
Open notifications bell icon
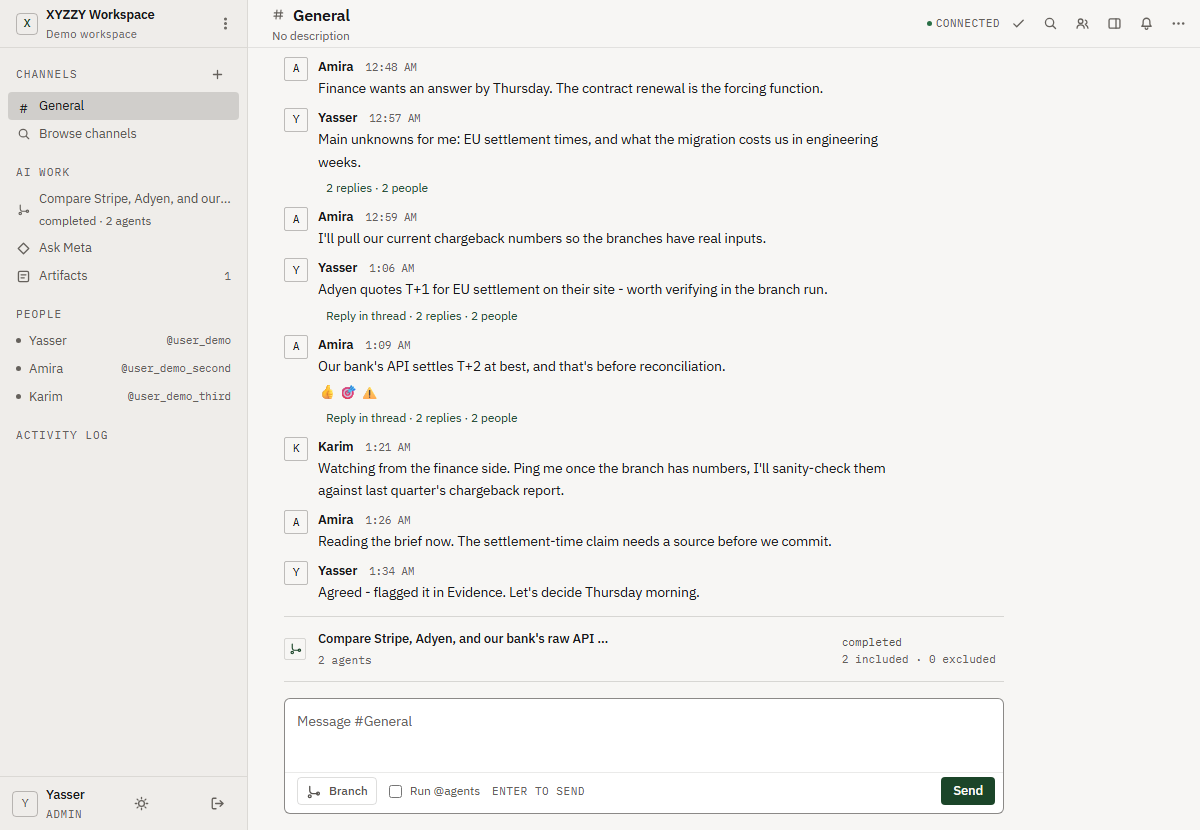[x=1146, y=23]
